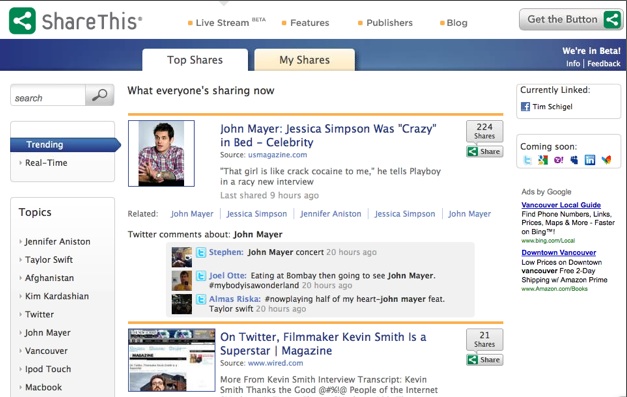Click the Stephen username link
Viewport: 627px width, 397px height.
tap(226, 252)
